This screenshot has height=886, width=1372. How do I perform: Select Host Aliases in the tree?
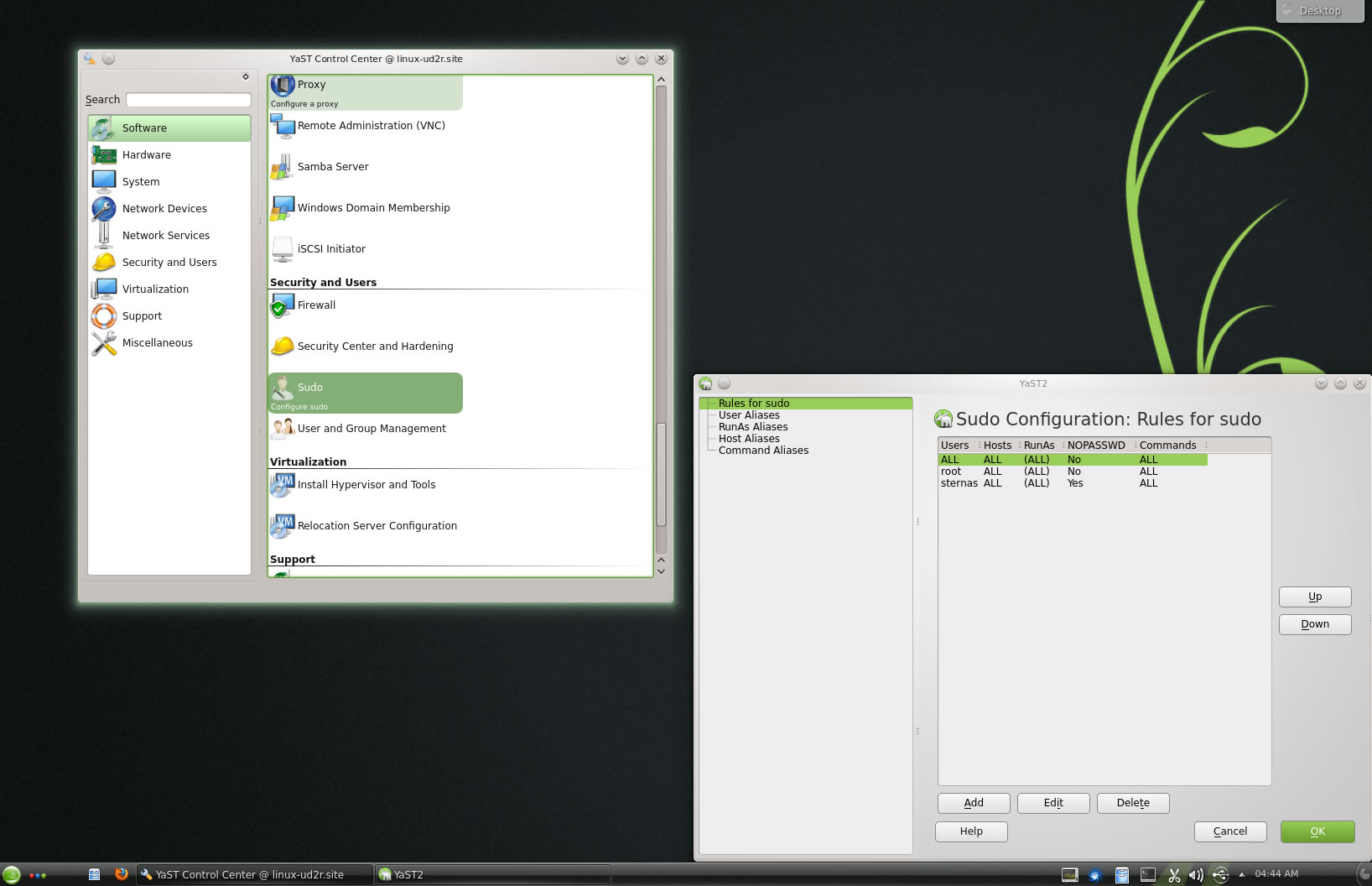click(749, 439)
